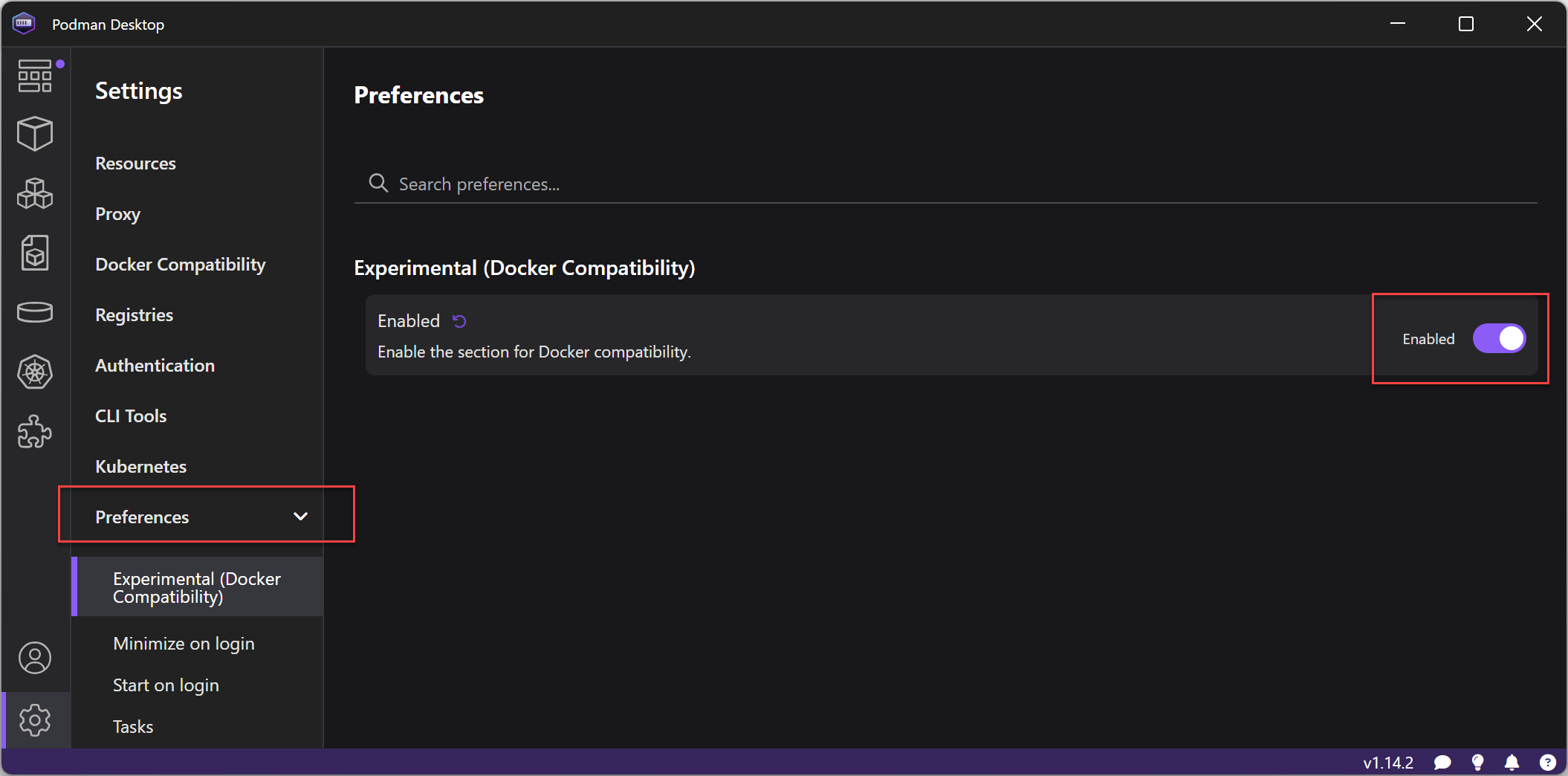The width and height of the screenshot is (1568, 776).
Task: Open the Authentication settings page
Action: [x=155, y=366]
